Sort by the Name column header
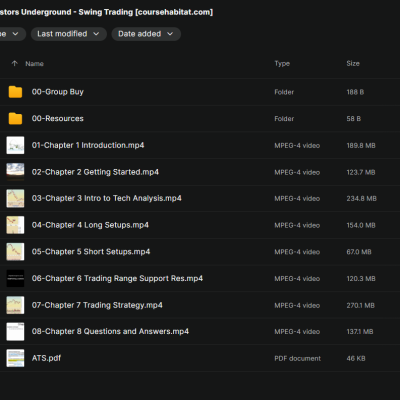The image size is (400, 400). [x=34, y=64]
